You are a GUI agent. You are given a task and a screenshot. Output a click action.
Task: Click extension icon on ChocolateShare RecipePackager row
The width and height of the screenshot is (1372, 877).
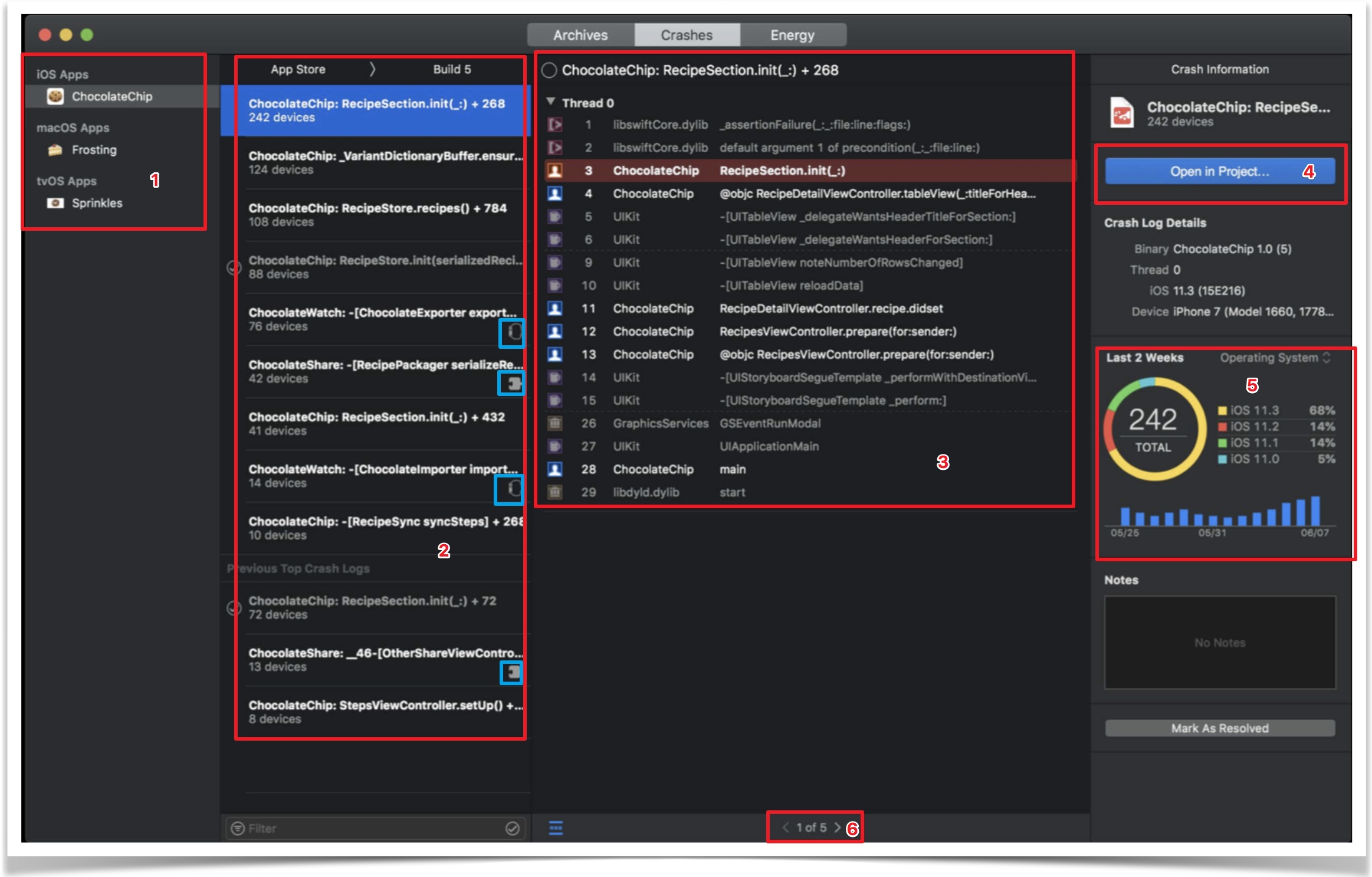[x=514, y=384]
